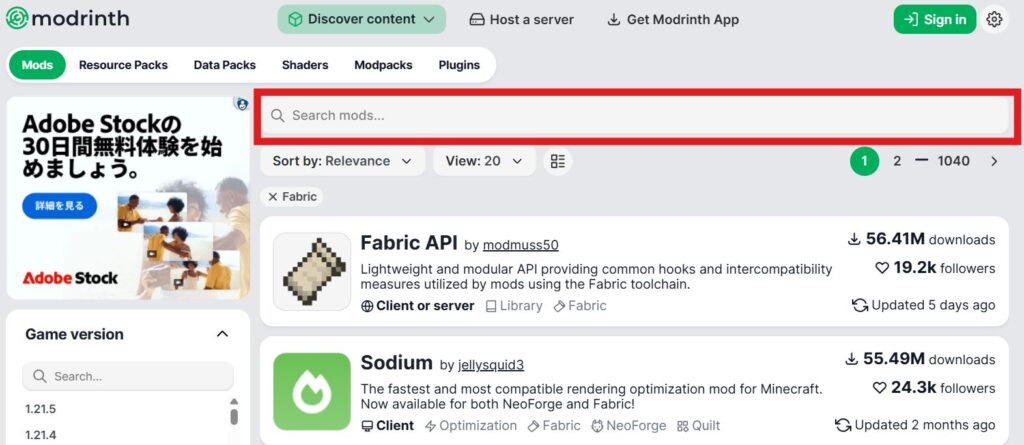Click the Fabric API mod icon
The width and height of the screenshot is (1024, 445).
[x=312, y=271]
